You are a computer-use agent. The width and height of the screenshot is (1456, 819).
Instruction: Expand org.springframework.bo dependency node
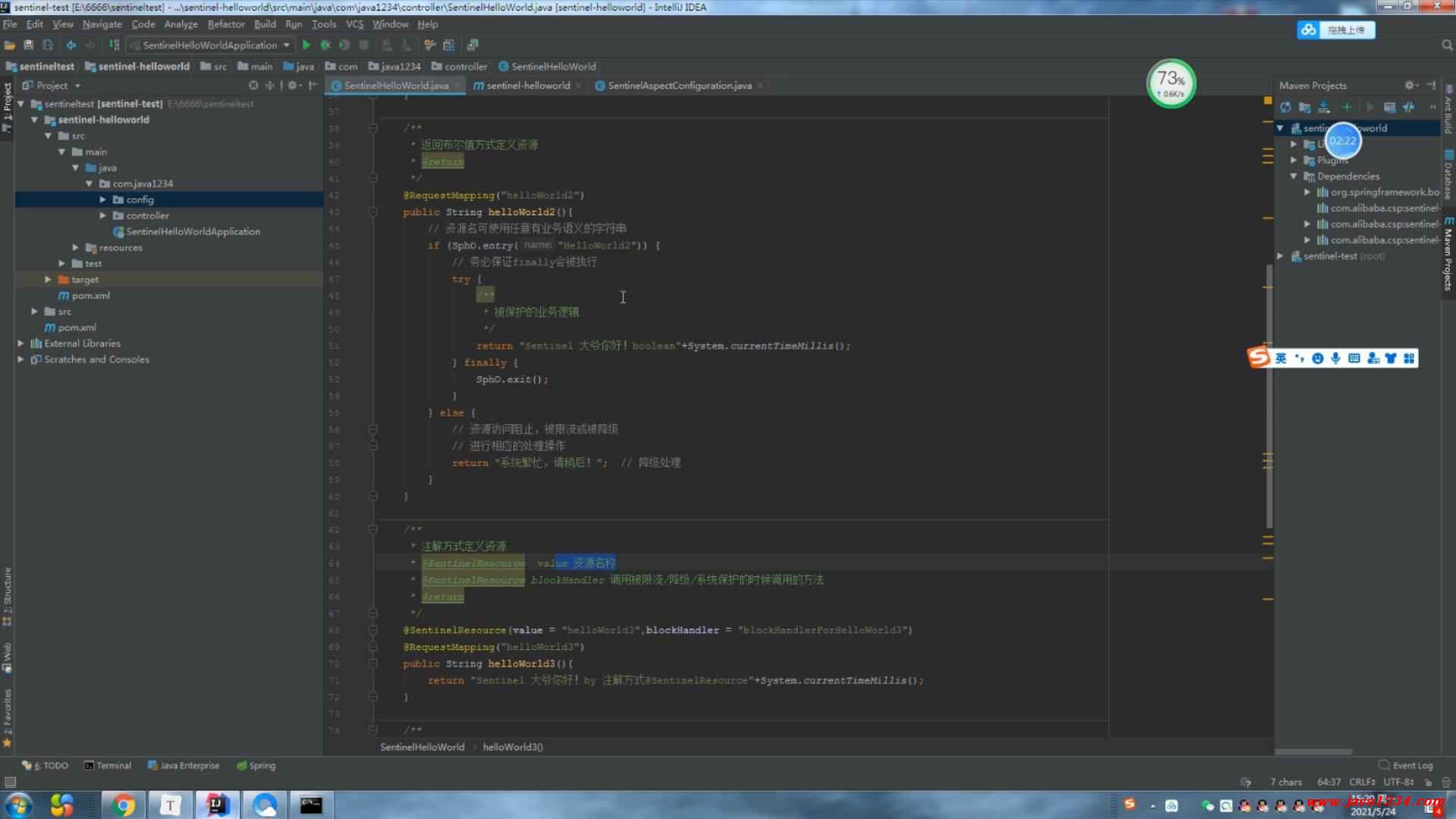coord(1307,192)
